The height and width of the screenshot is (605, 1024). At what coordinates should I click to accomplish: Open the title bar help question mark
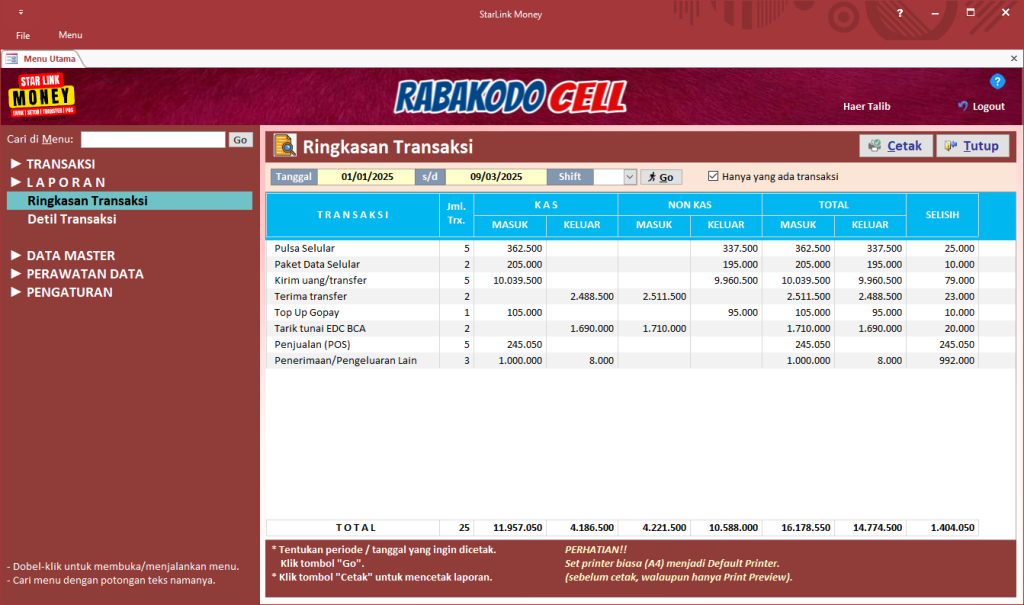(x=899, y=13)
